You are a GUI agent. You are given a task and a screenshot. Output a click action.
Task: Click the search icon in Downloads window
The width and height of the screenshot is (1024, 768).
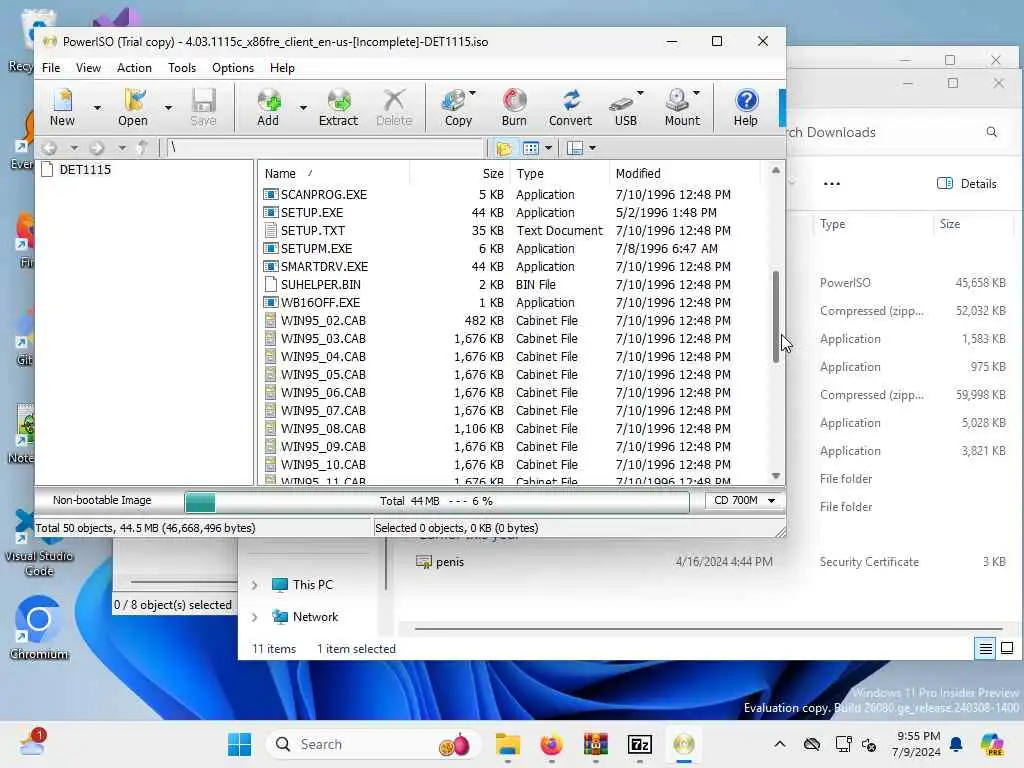pyautogui.click(x=991, y=133)
